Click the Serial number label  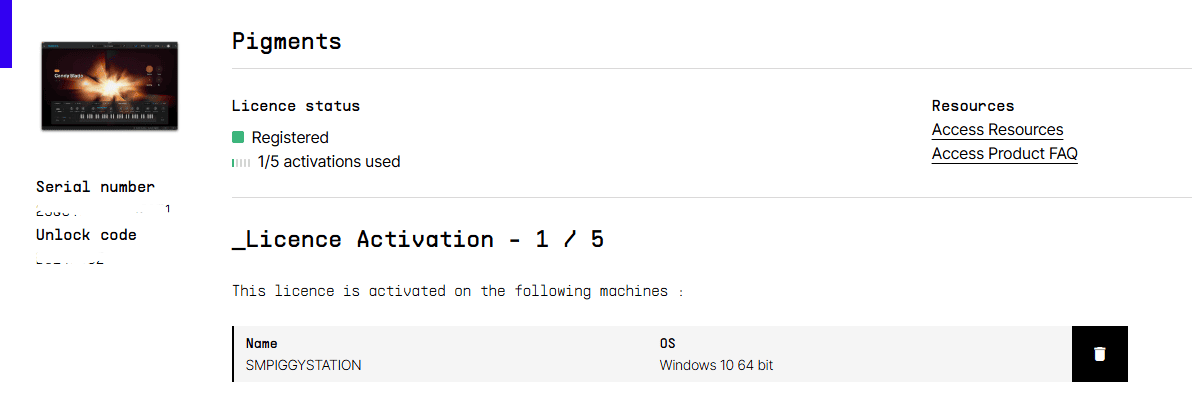point(95,187)
